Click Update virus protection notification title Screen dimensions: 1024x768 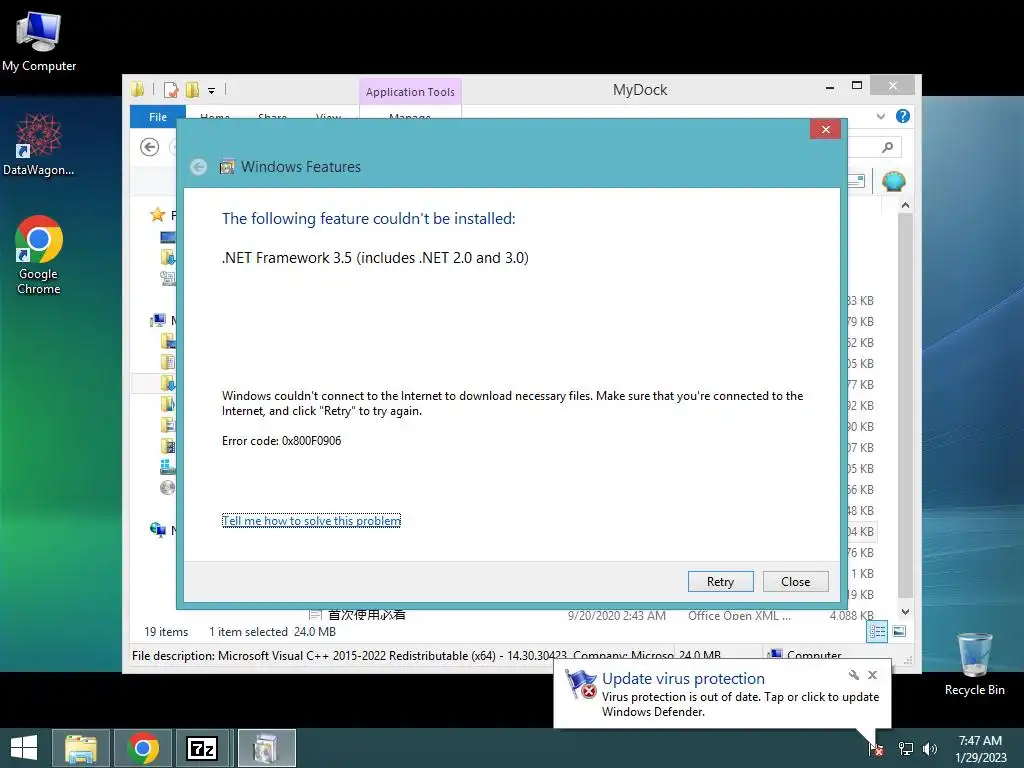click(x=683, y=679)
